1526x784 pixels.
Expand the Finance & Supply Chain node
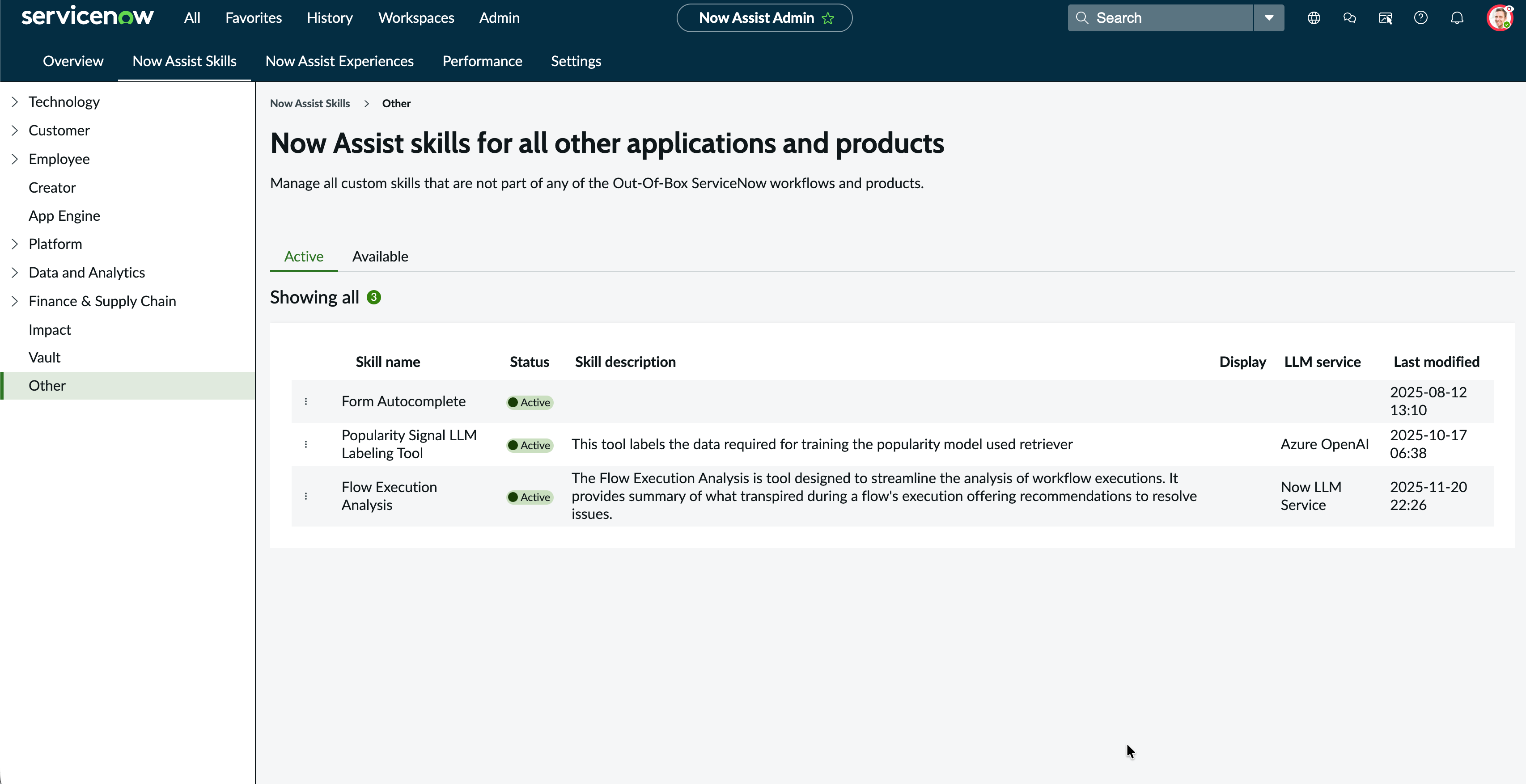coord(15,301)
